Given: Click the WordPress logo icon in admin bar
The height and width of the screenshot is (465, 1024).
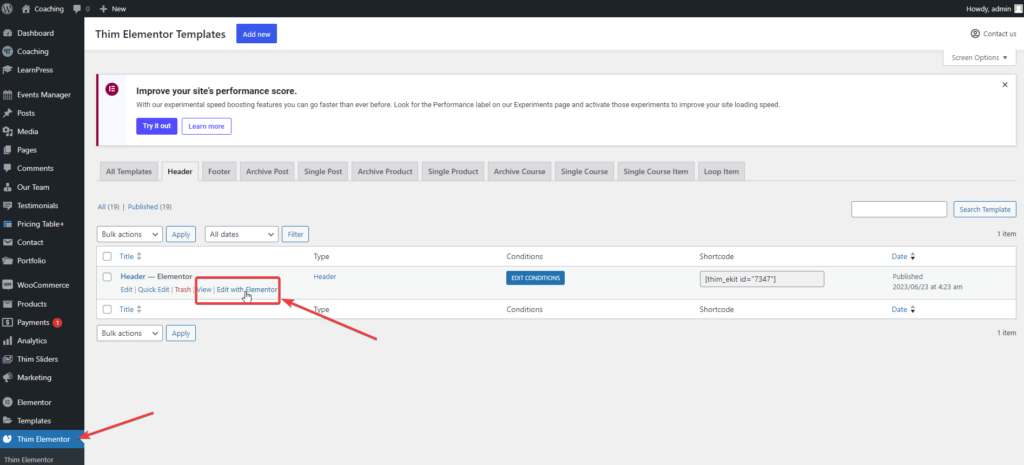Looking at the screenshot, I should 7,8.
